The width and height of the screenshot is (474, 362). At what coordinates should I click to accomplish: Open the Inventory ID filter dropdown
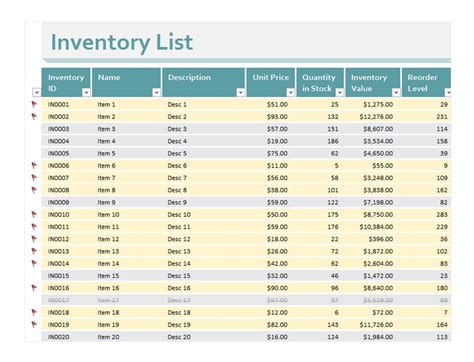[86, 92]
